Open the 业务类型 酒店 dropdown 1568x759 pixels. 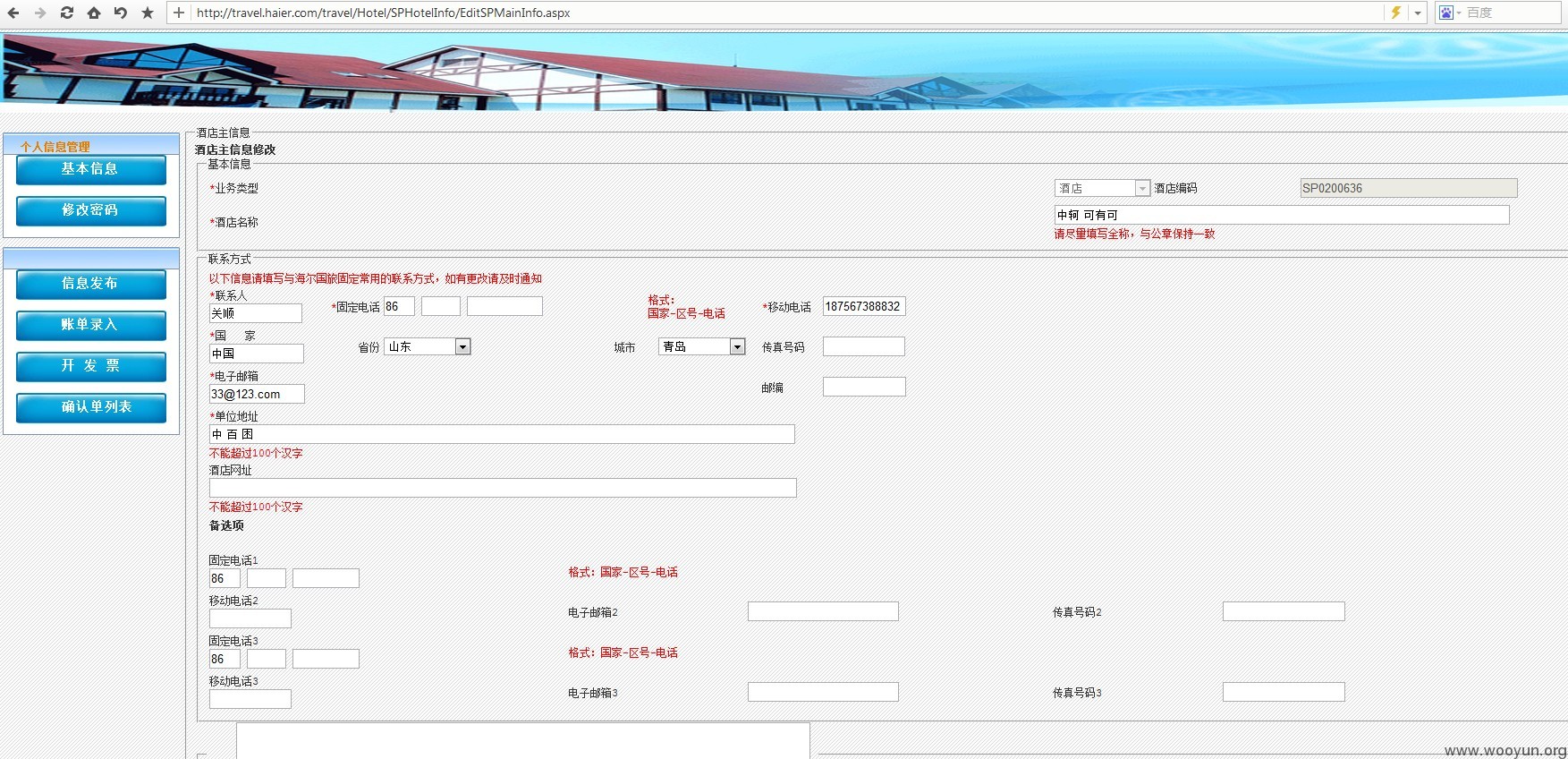point(1102,188)
